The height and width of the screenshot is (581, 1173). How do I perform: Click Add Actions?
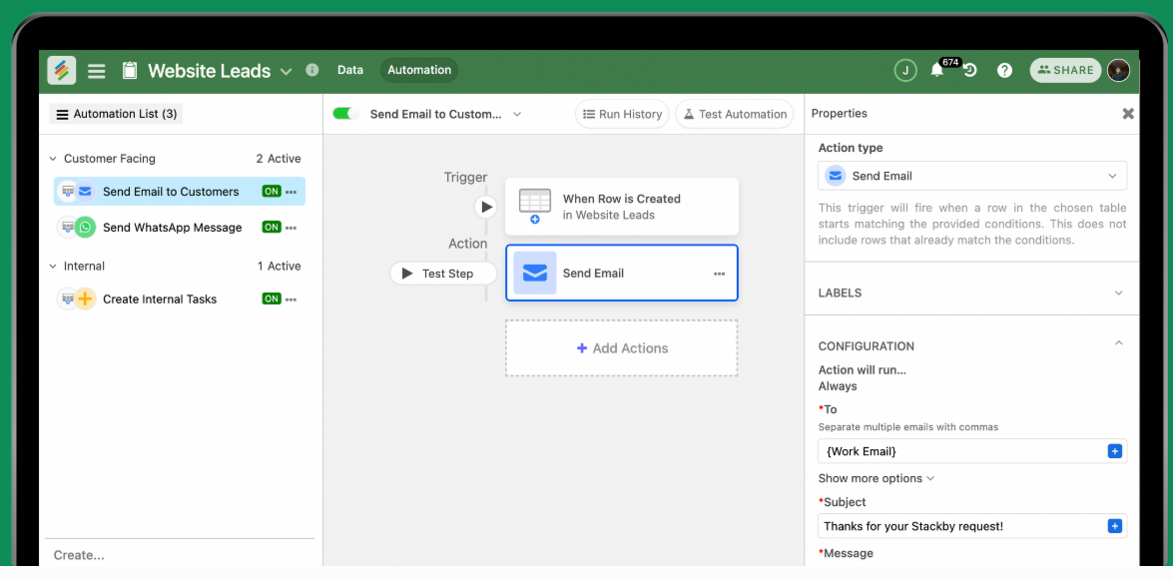coord(622,348)
